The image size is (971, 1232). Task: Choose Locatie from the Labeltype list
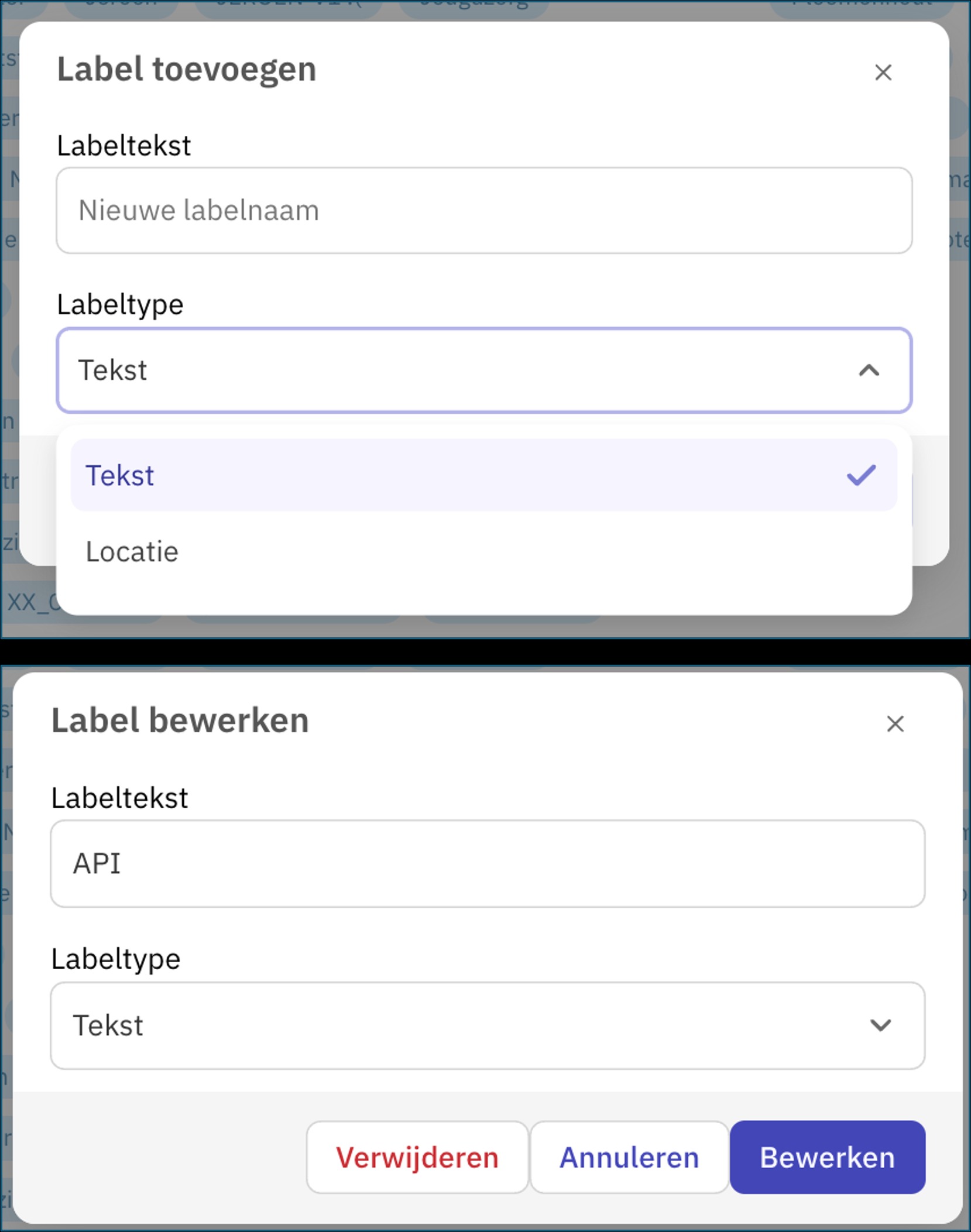tap(483, 551)
